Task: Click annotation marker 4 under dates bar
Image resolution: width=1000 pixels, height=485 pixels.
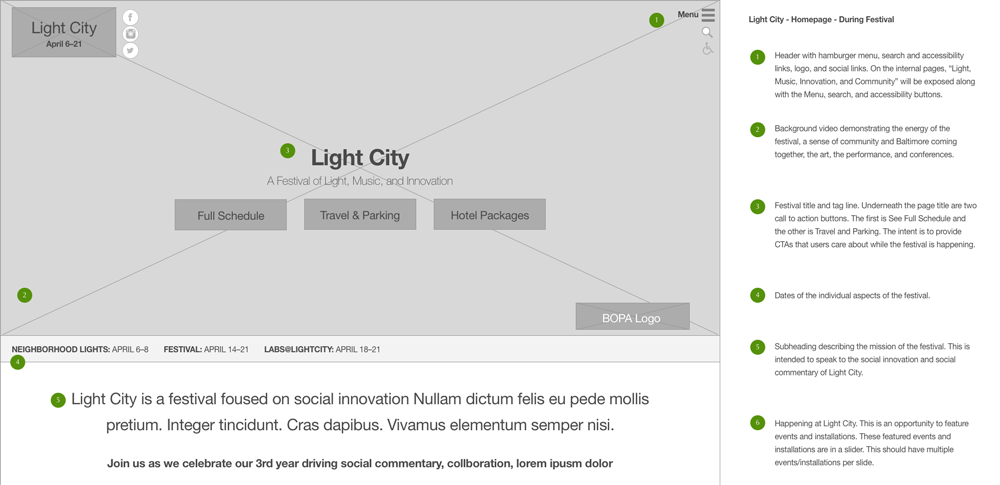Action: pyautogui.click(x=17, y=362)
